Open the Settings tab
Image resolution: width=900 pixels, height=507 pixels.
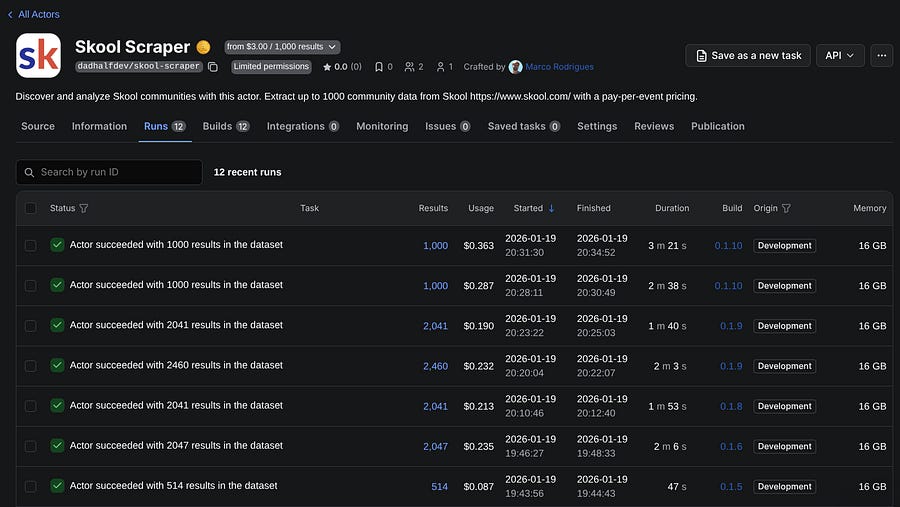coord(597,126)
